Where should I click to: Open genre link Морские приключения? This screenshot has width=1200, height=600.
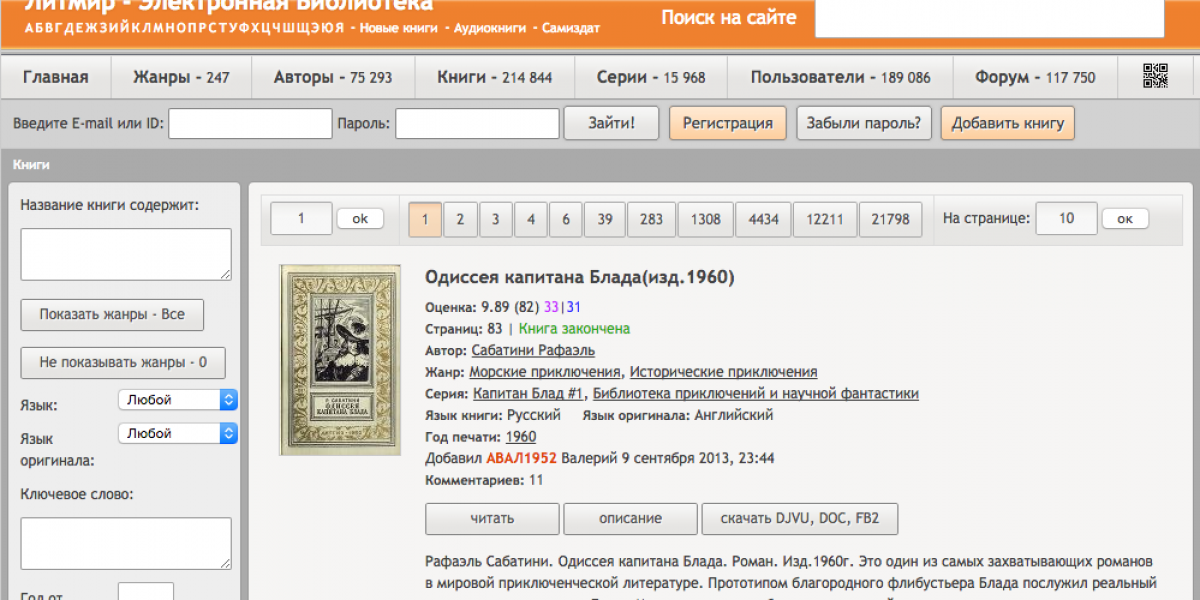click(x=546, y=372)
